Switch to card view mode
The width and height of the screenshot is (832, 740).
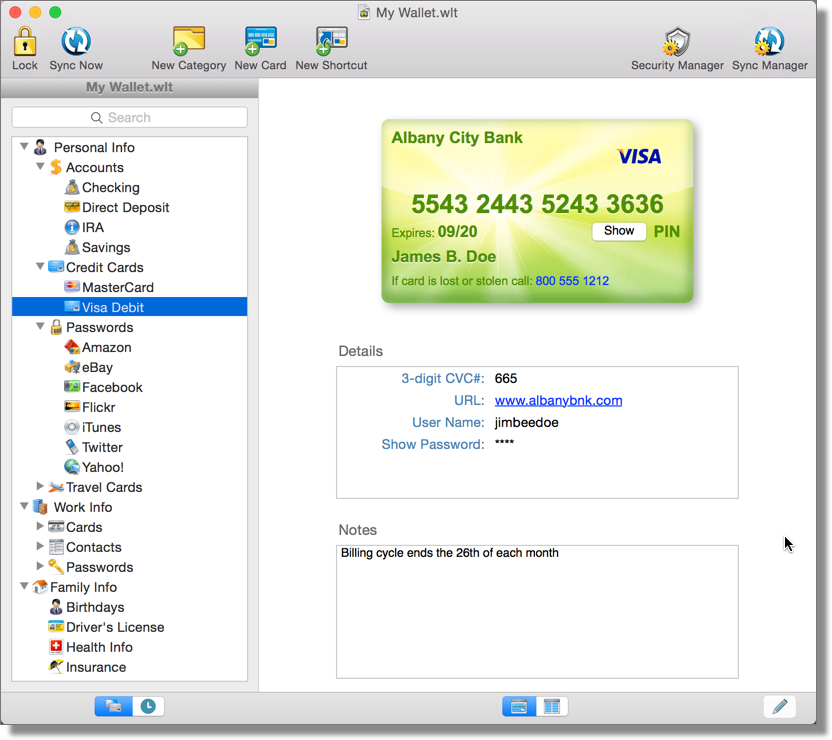[x=519, y=706]
